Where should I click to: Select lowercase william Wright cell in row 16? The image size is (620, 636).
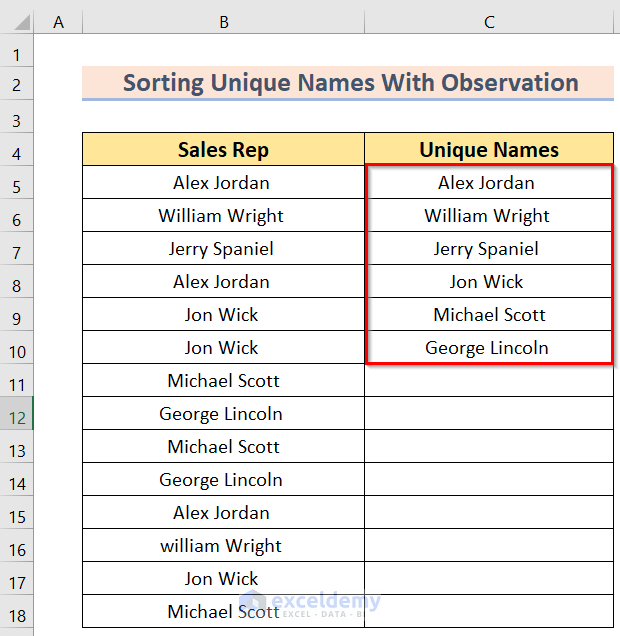[223, 546]
